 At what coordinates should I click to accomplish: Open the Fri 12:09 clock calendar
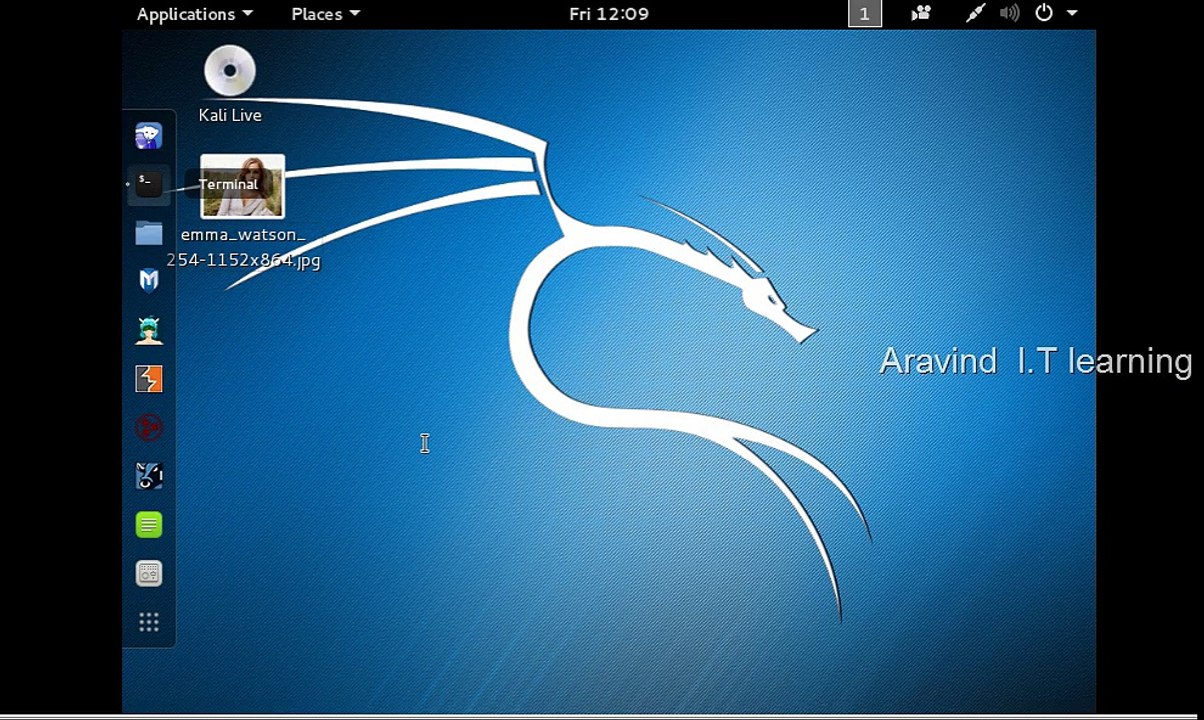609,14
